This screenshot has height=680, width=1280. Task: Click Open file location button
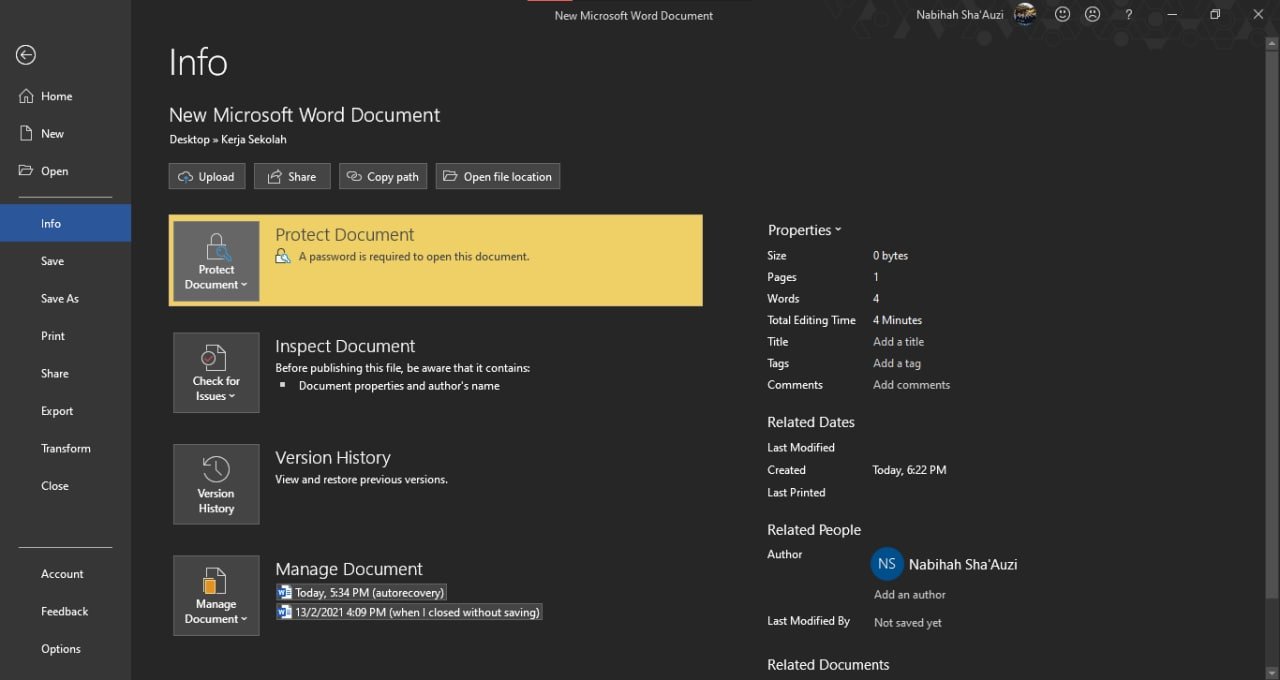498,176
